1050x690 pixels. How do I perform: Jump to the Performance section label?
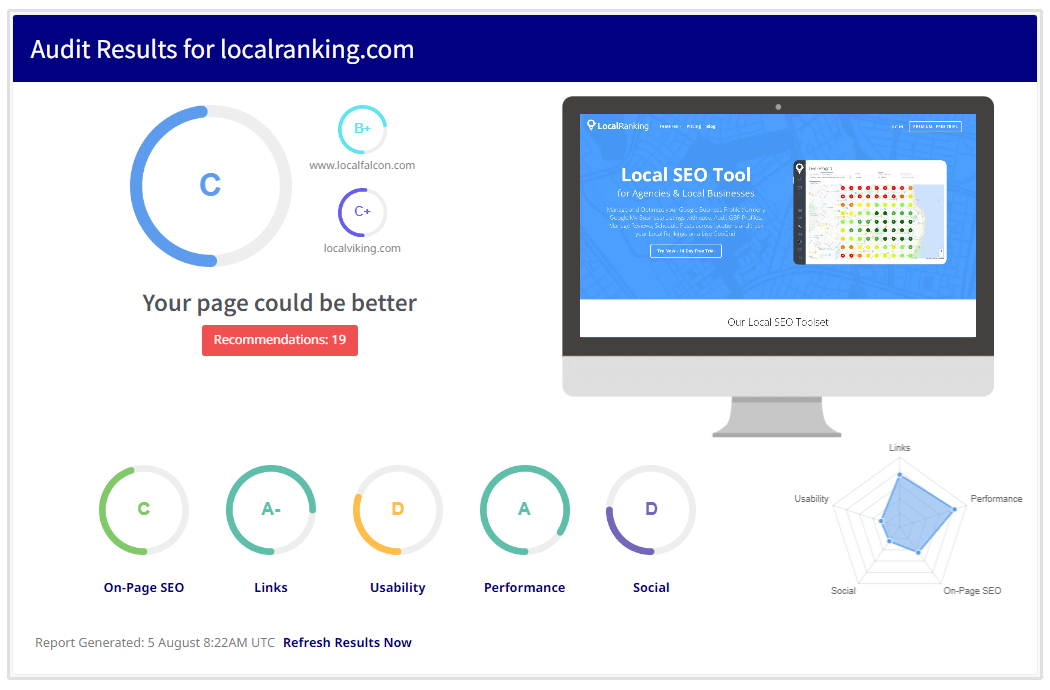(524, 588)
